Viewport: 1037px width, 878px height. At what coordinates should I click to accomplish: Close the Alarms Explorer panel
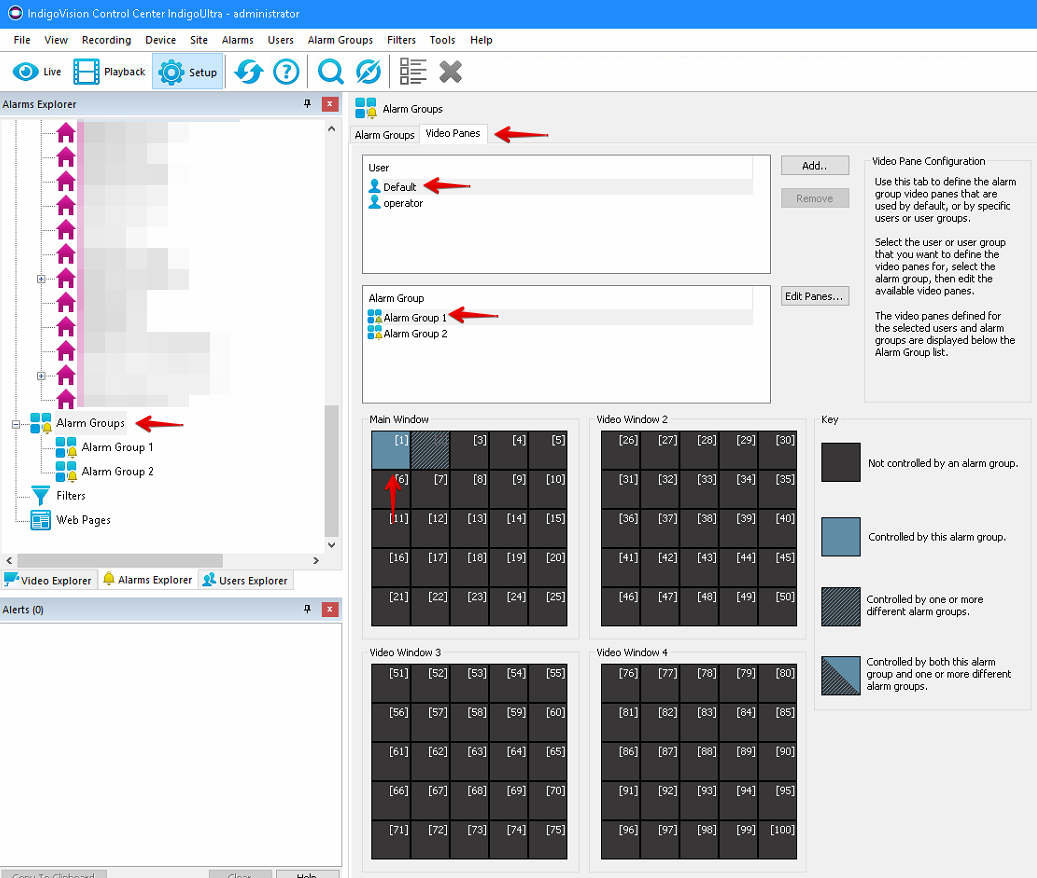pos(330,104)
